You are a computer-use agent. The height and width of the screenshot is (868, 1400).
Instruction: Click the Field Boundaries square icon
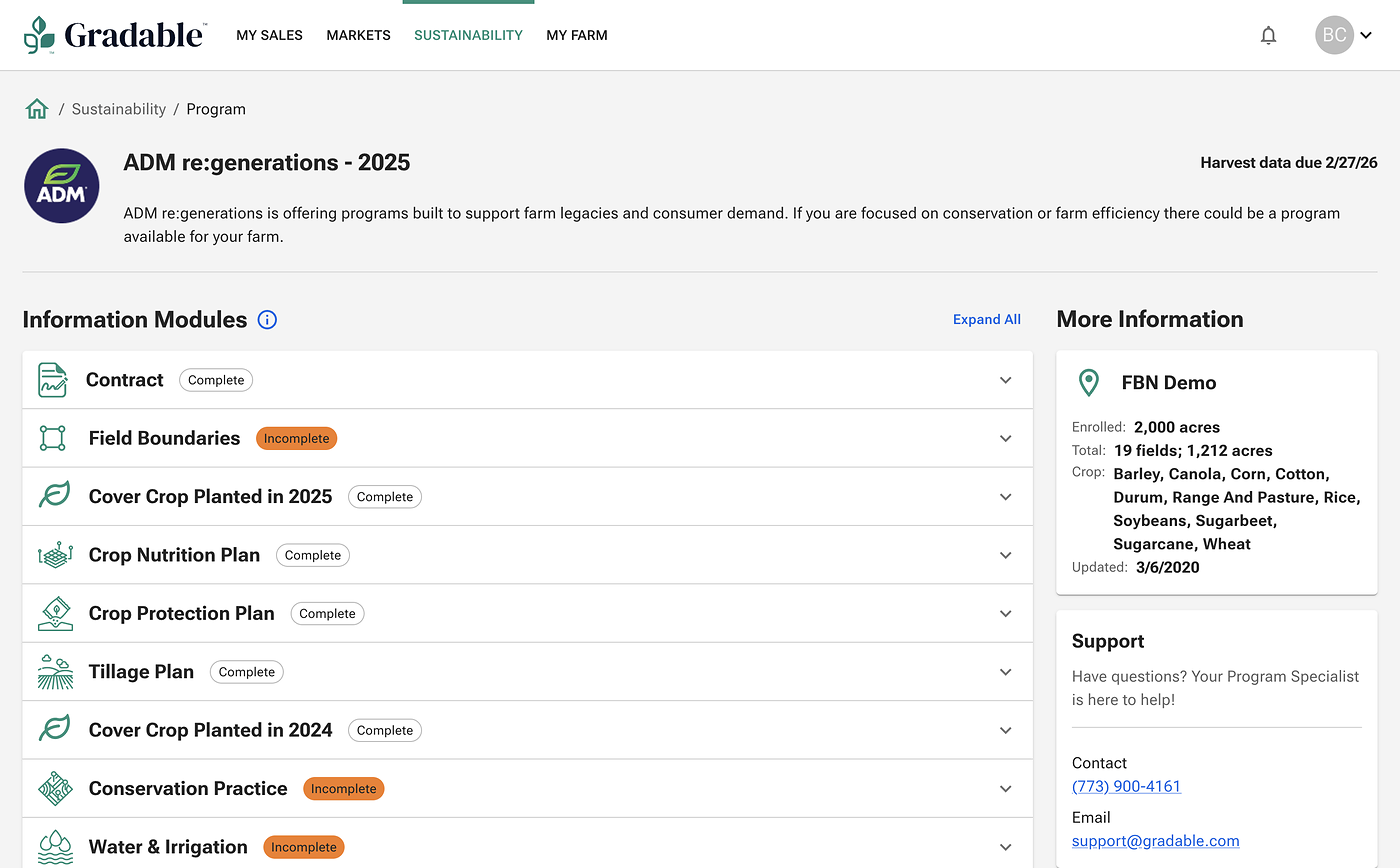(53, 438)
